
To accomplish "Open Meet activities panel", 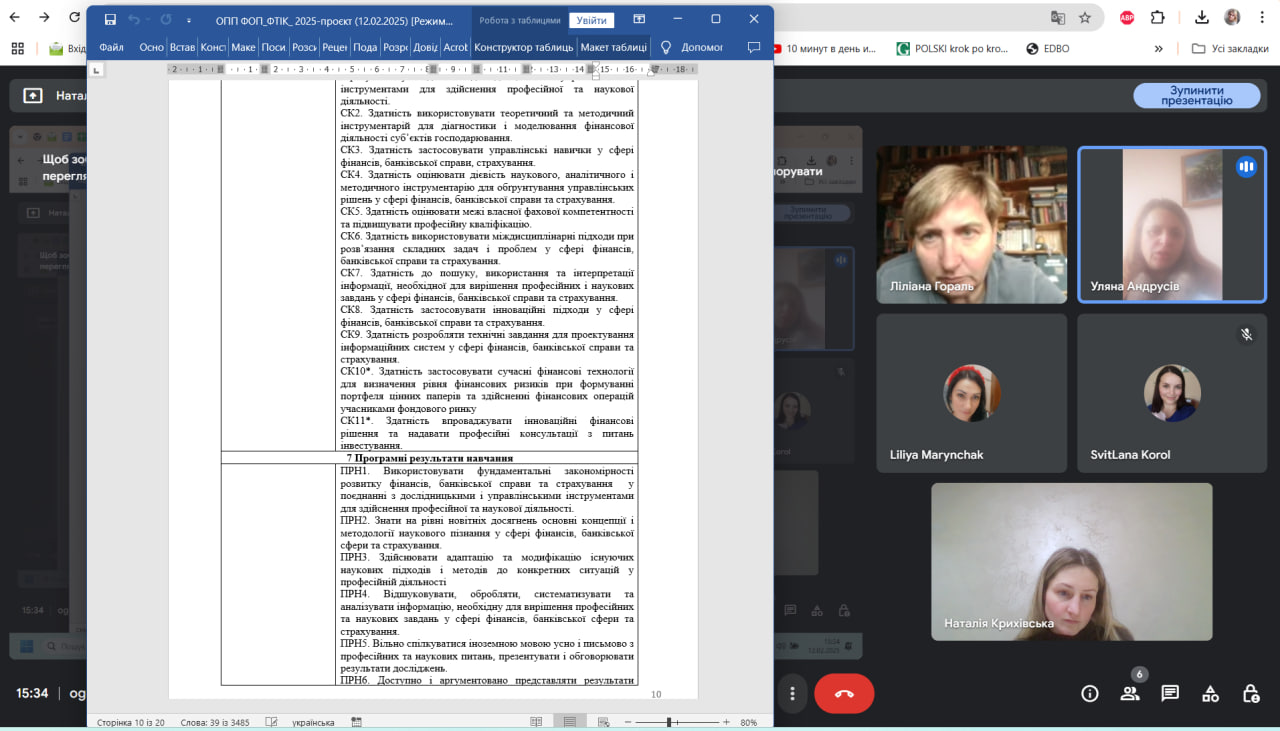I will click(1210, 694).
